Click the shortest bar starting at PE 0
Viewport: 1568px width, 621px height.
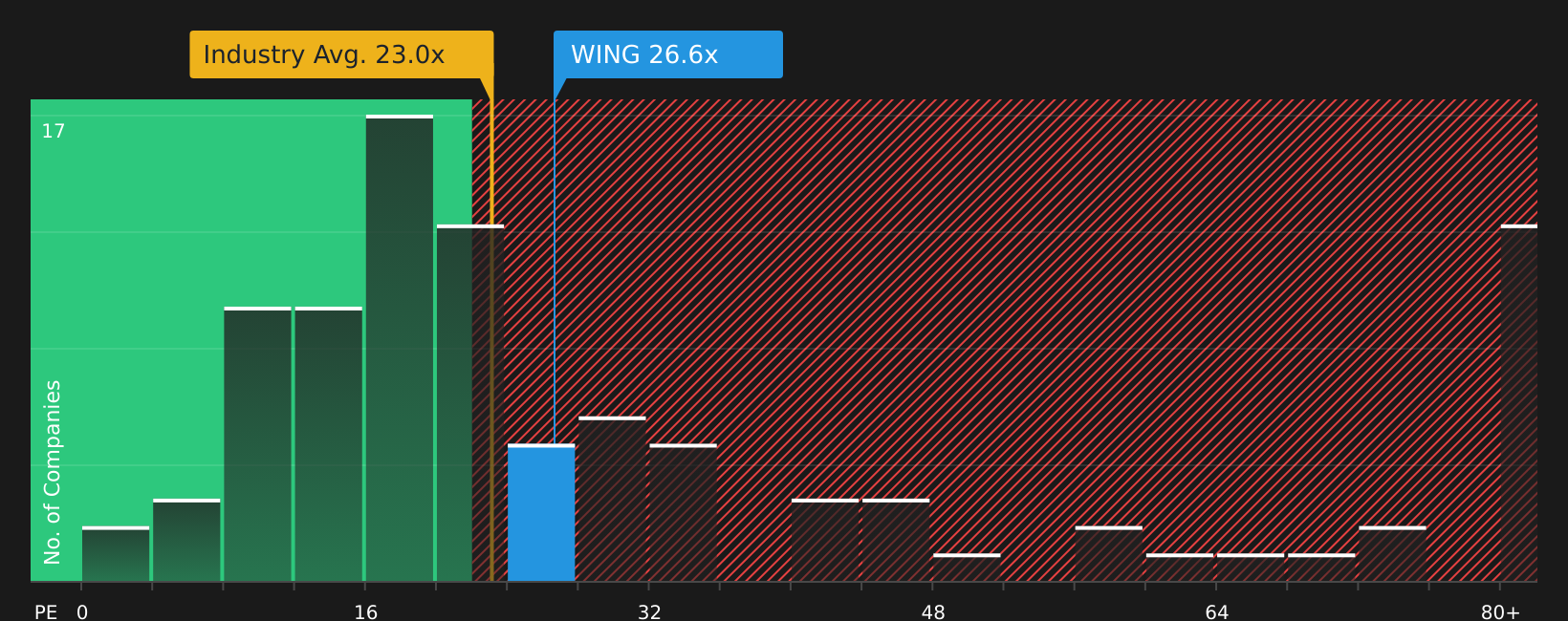coord(116,554)
